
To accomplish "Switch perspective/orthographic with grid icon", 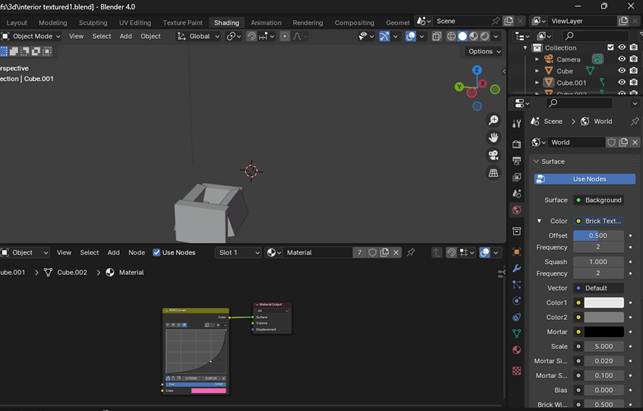I will [x=493, y=173].
